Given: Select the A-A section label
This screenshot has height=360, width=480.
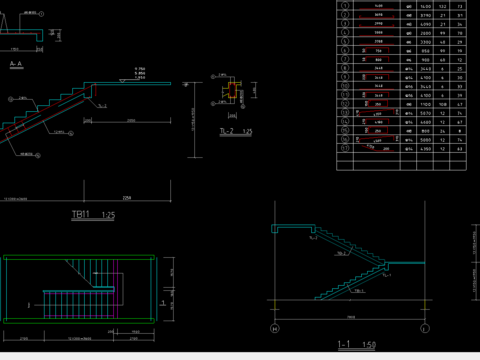Looking at the screenshot, I should [16, 64].
